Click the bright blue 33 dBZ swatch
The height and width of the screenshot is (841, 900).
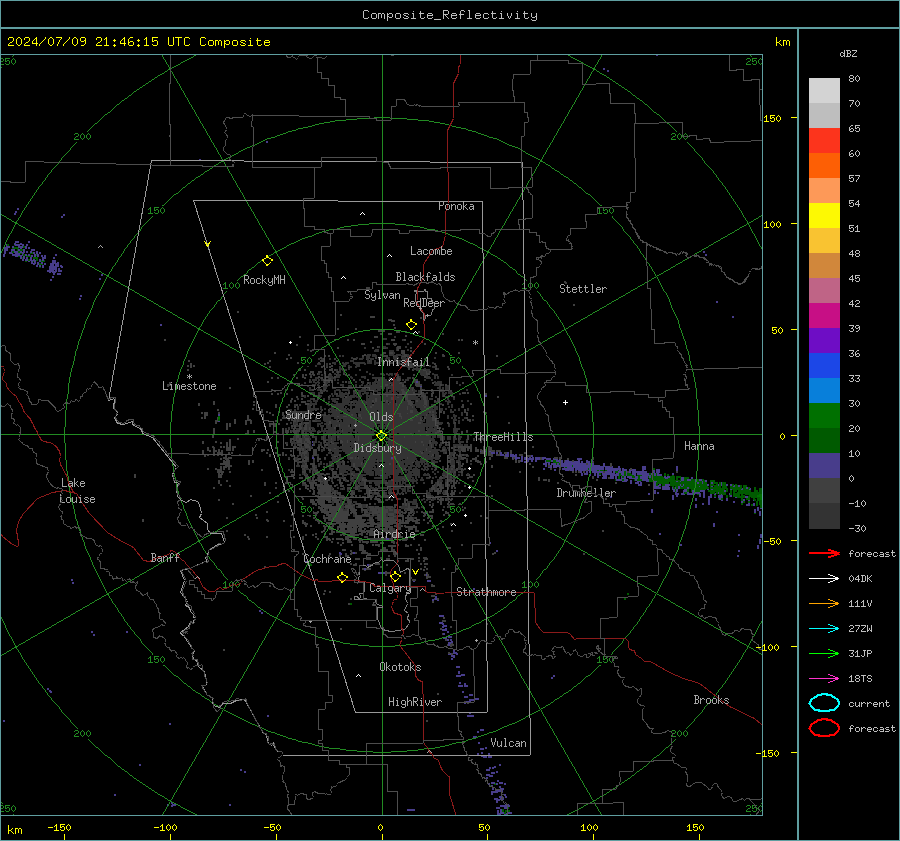click(824, 366)
